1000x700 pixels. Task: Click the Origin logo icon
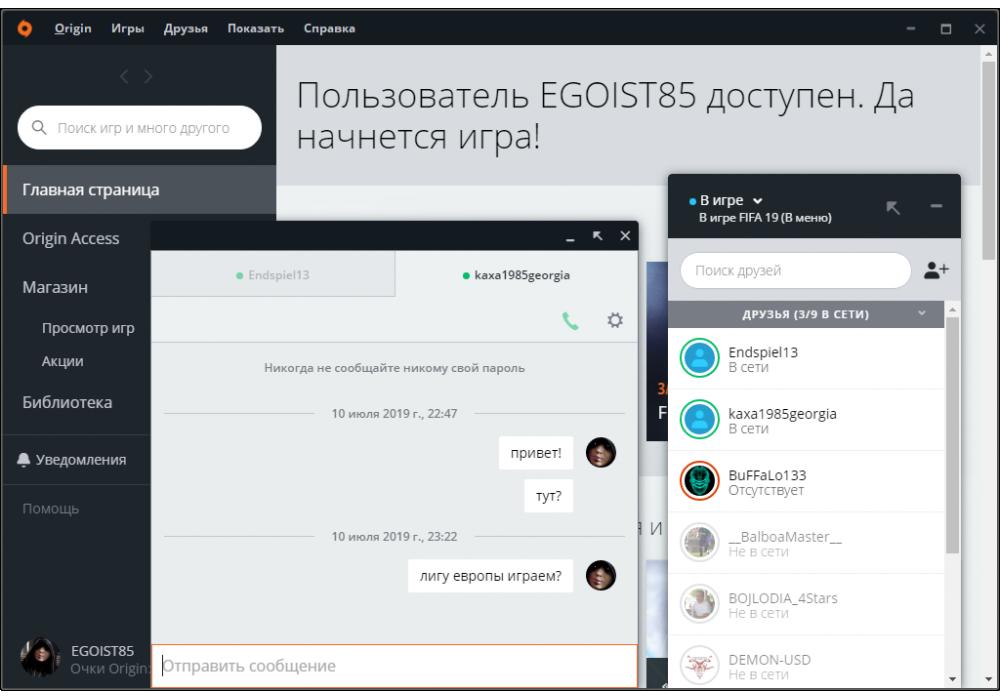[26, 28]
